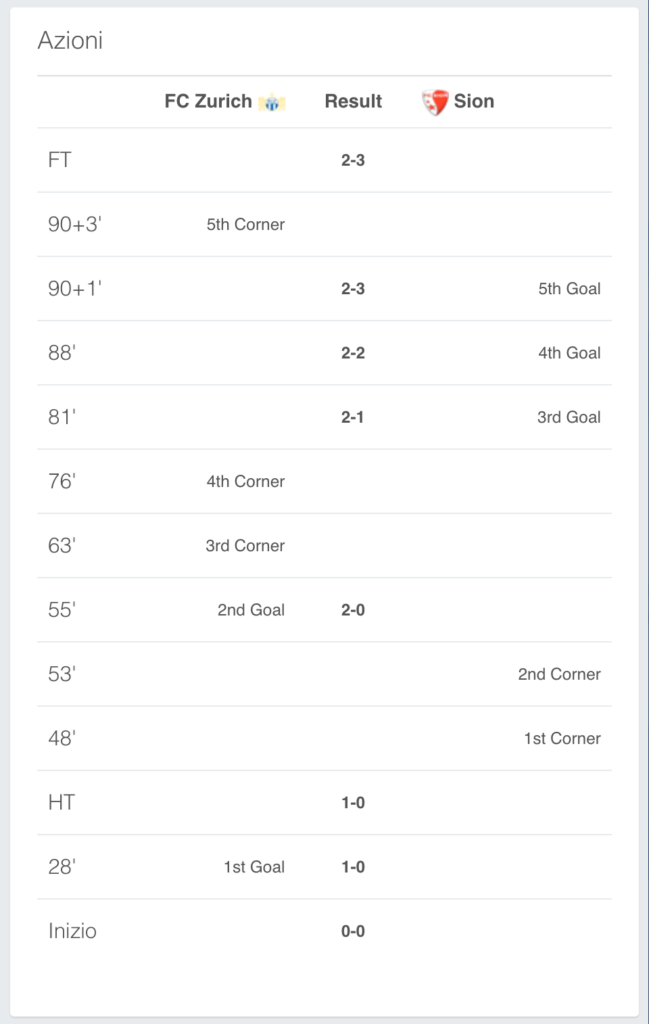The width and height of the screenshot is (649, 1024).
Task: Click the Azioni section heading
Action: [70, 40]
